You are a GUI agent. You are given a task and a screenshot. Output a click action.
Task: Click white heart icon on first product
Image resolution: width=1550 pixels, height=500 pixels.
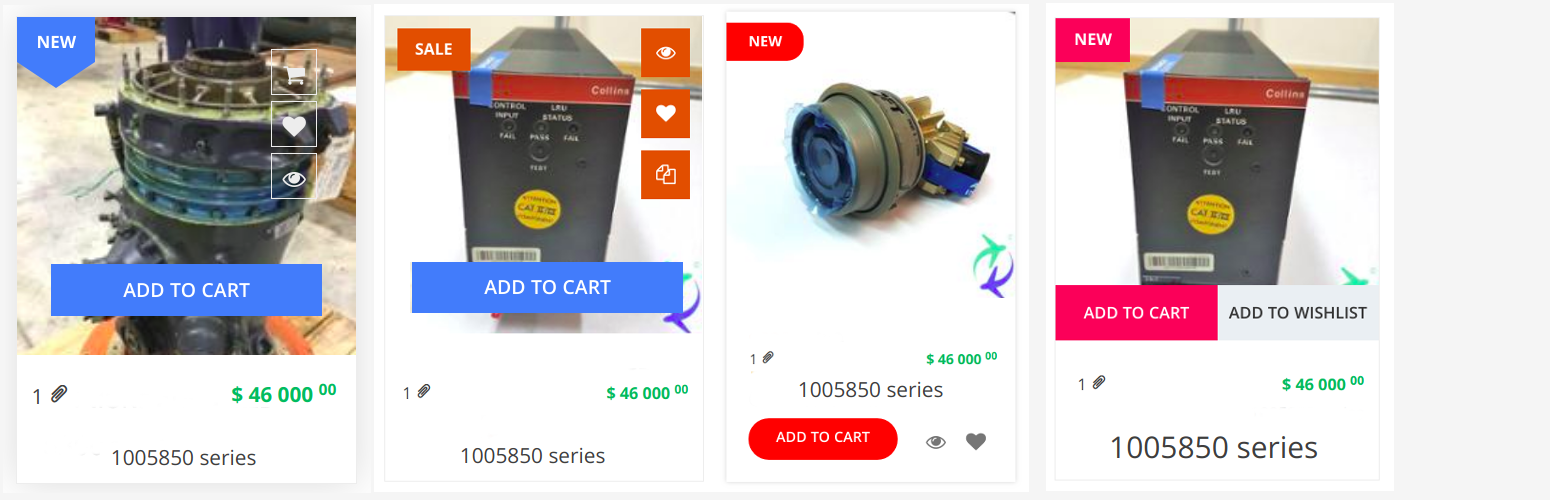(294, 125)
